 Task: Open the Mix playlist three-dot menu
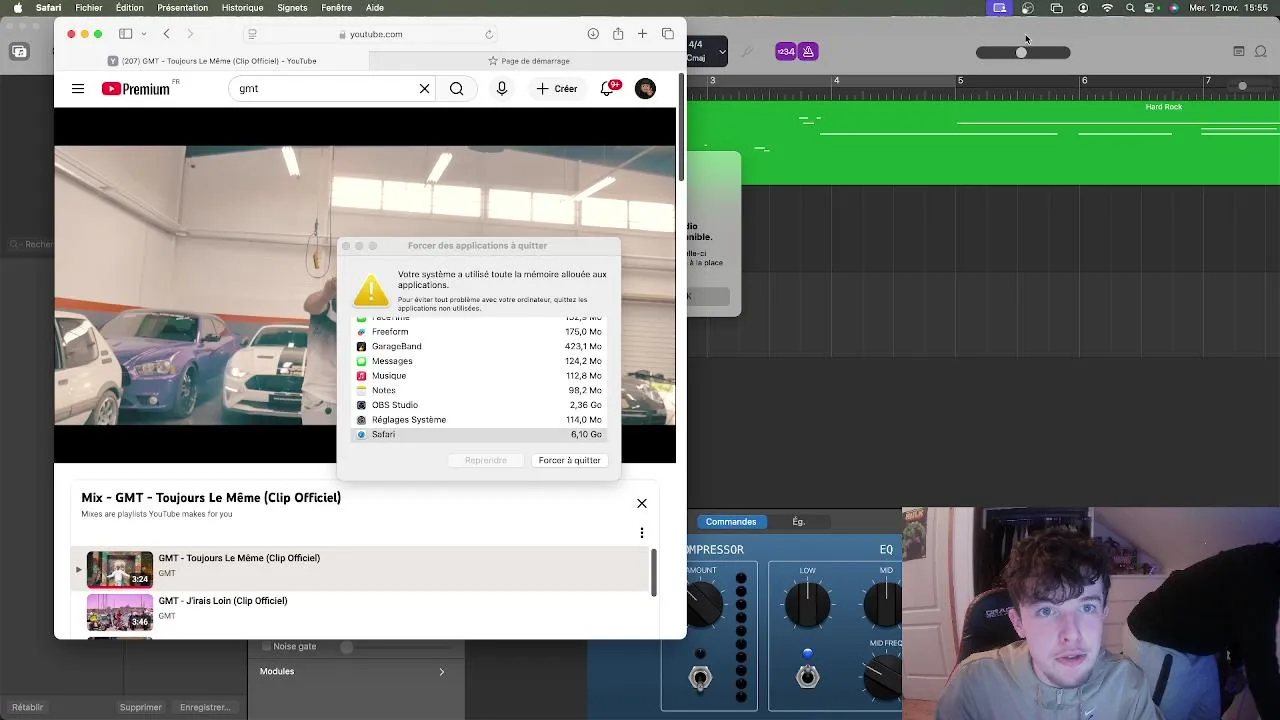click(x=642, y=533)
